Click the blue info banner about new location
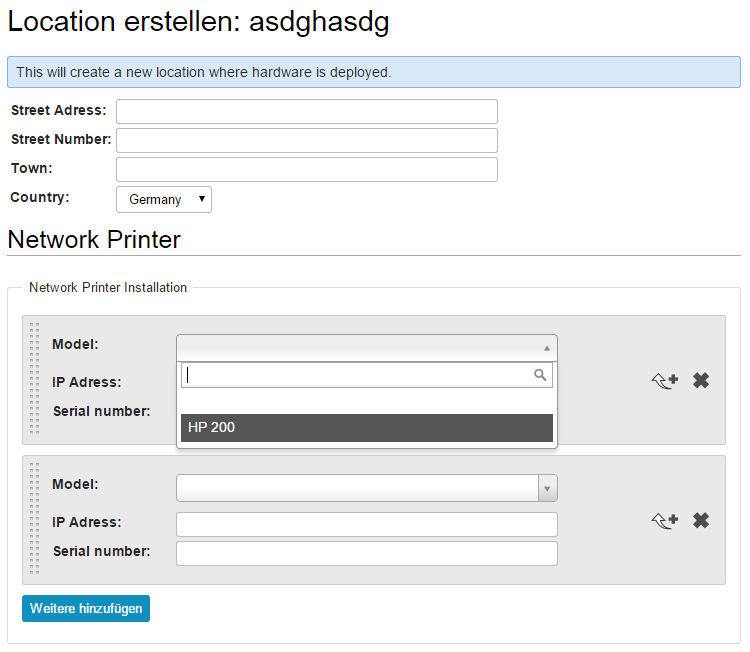The height and width of the screenshot is (652, 750). click(374, 72)
